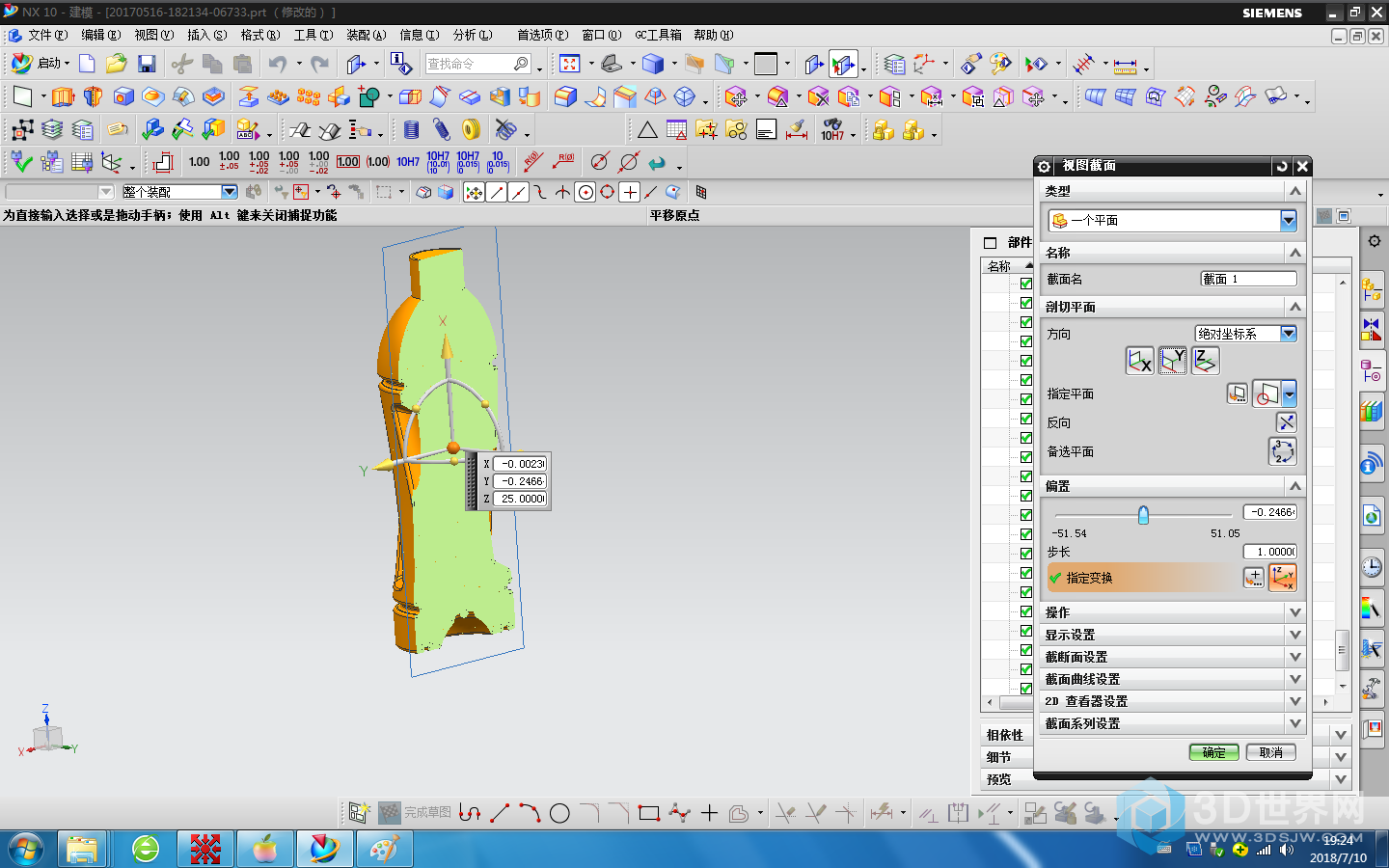Image resolution: width=1389 pixels, height=868 pixels.
Task: Open the History clock sidebar icon
Action: coord(1372,567)
